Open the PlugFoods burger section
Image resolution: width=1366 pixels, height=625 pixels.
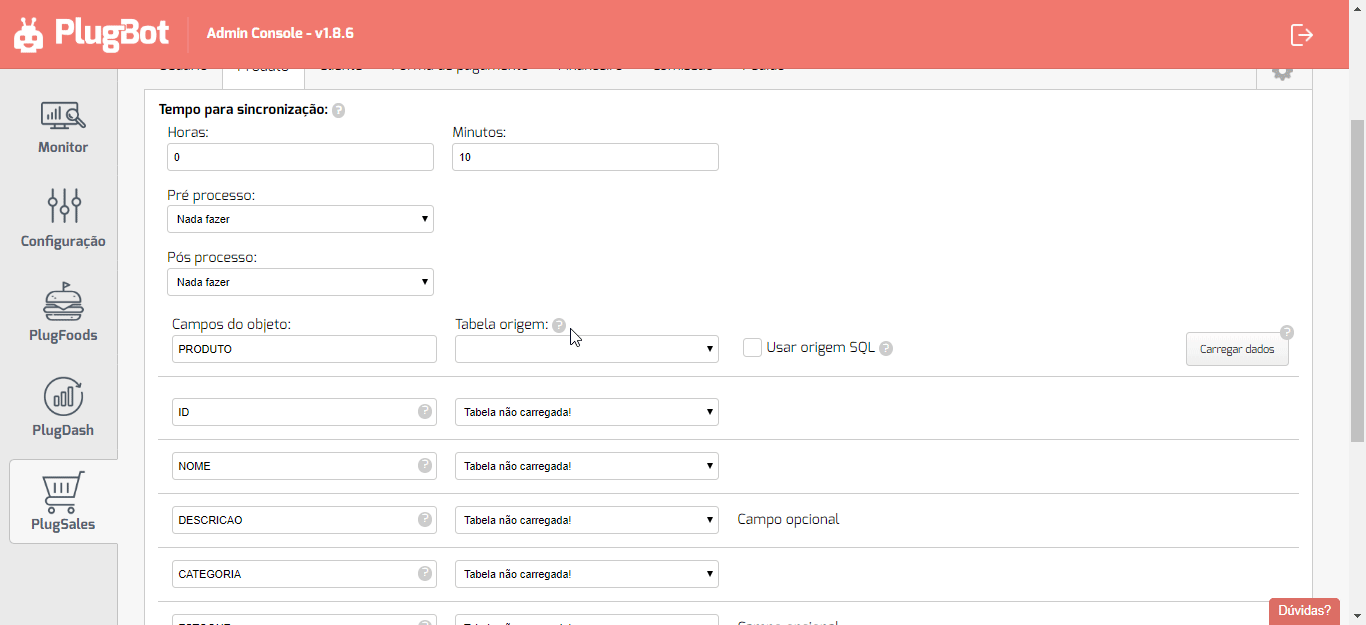click(63, 312)
